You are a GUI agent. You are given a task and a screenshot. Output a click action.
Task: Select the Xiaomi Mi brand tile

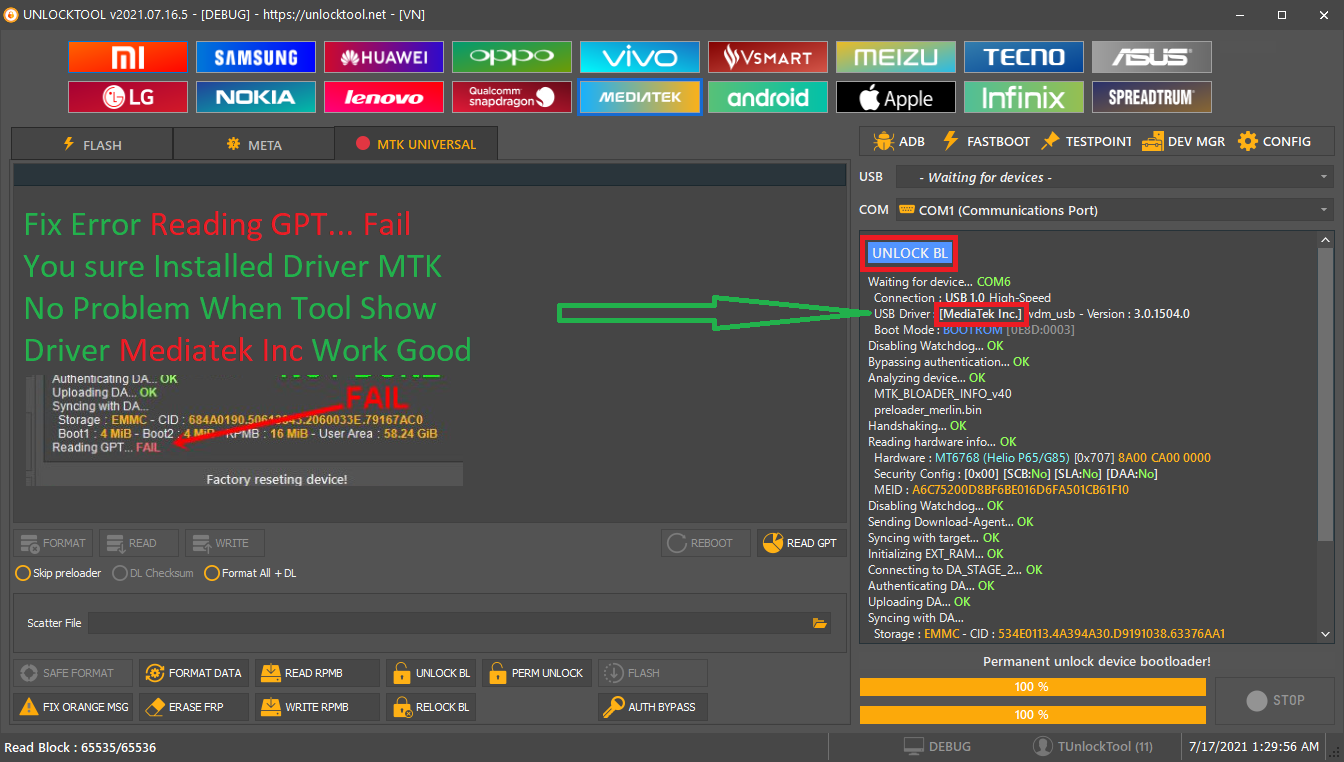(128, 57)
